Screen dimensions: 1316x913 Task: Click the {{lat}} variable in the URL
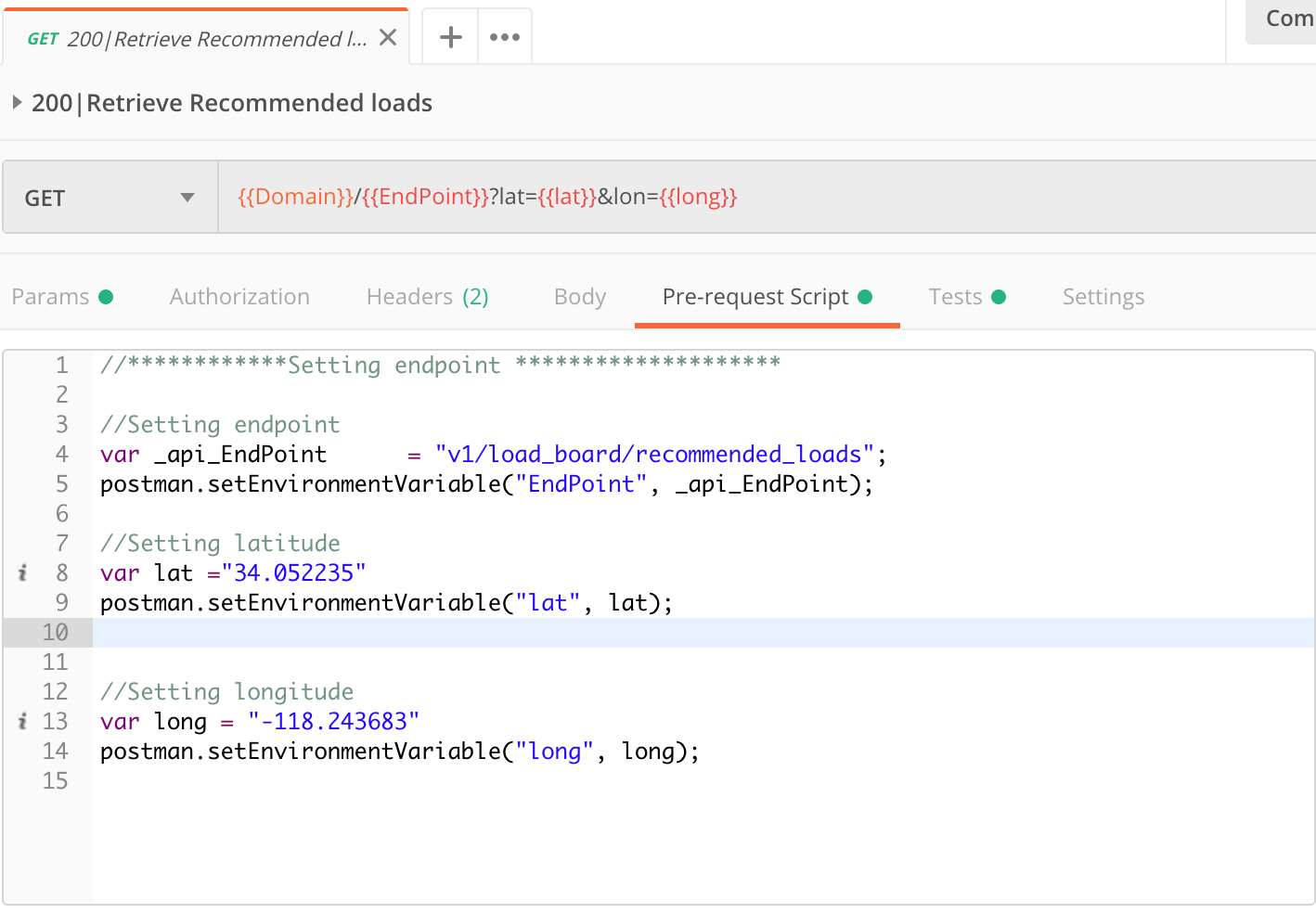click(567, 197)
